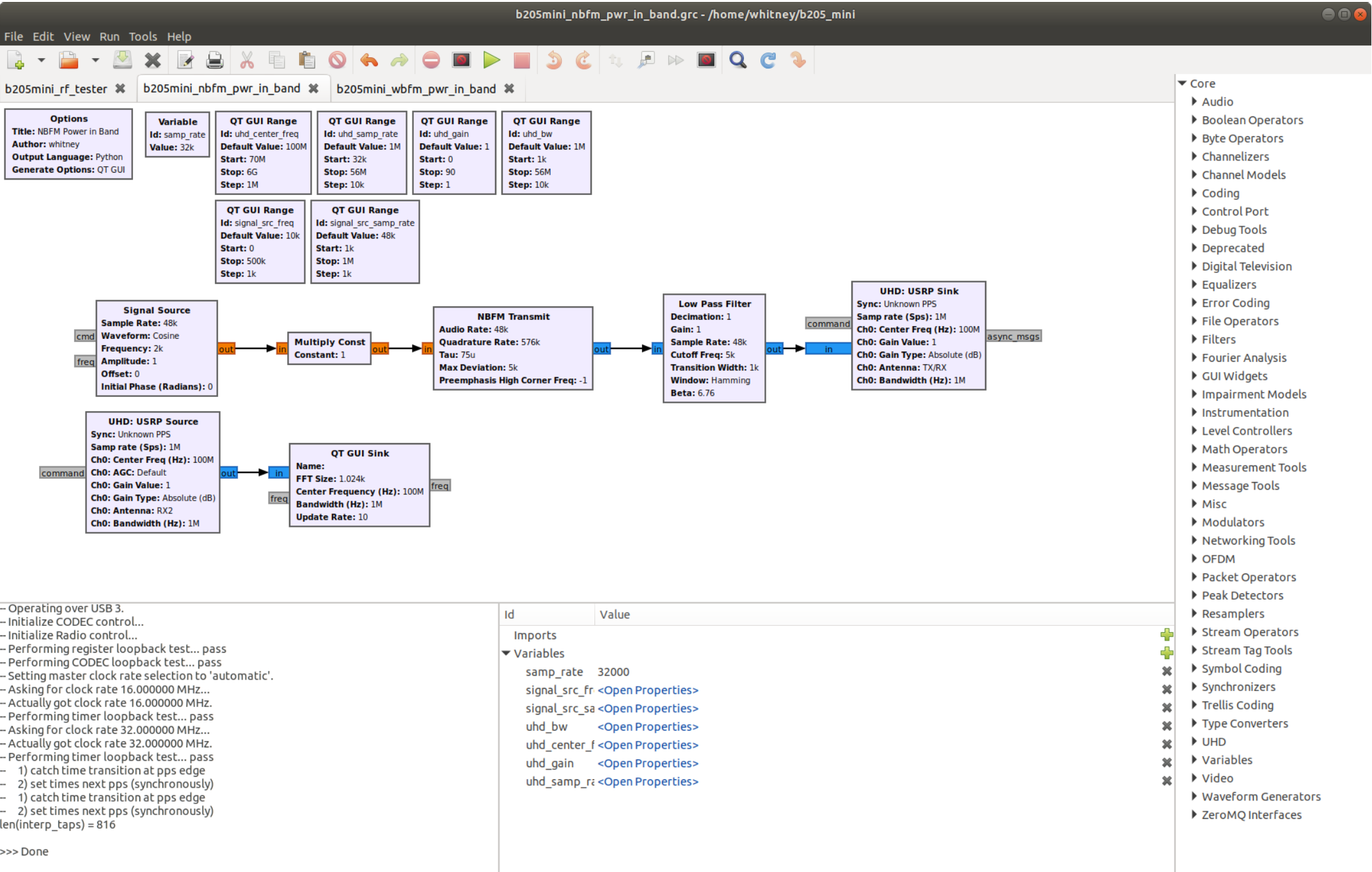Click the New flowgraph icon

(16, 60)
